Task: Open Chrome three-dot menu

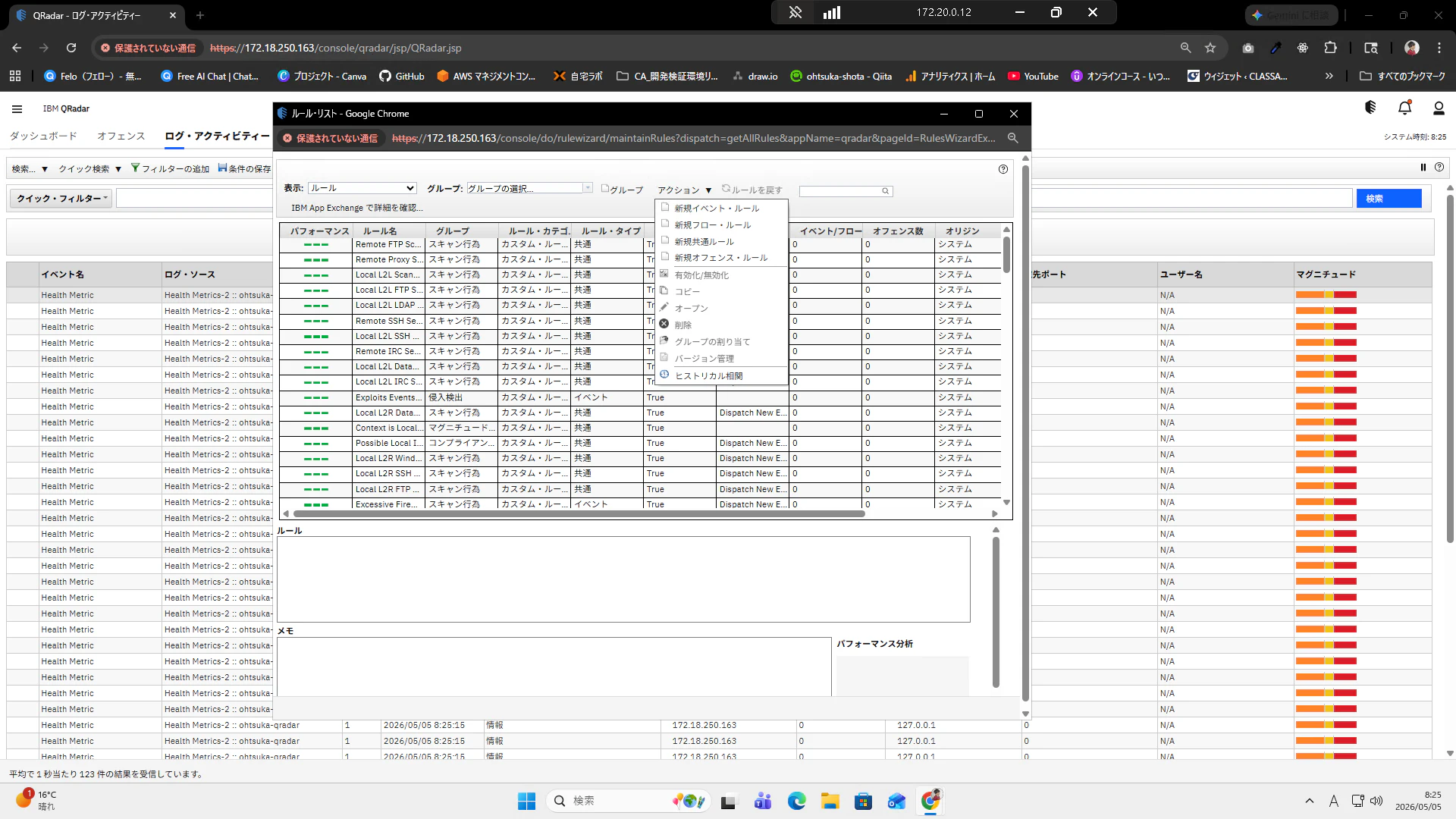Action: coord(1439,48)
